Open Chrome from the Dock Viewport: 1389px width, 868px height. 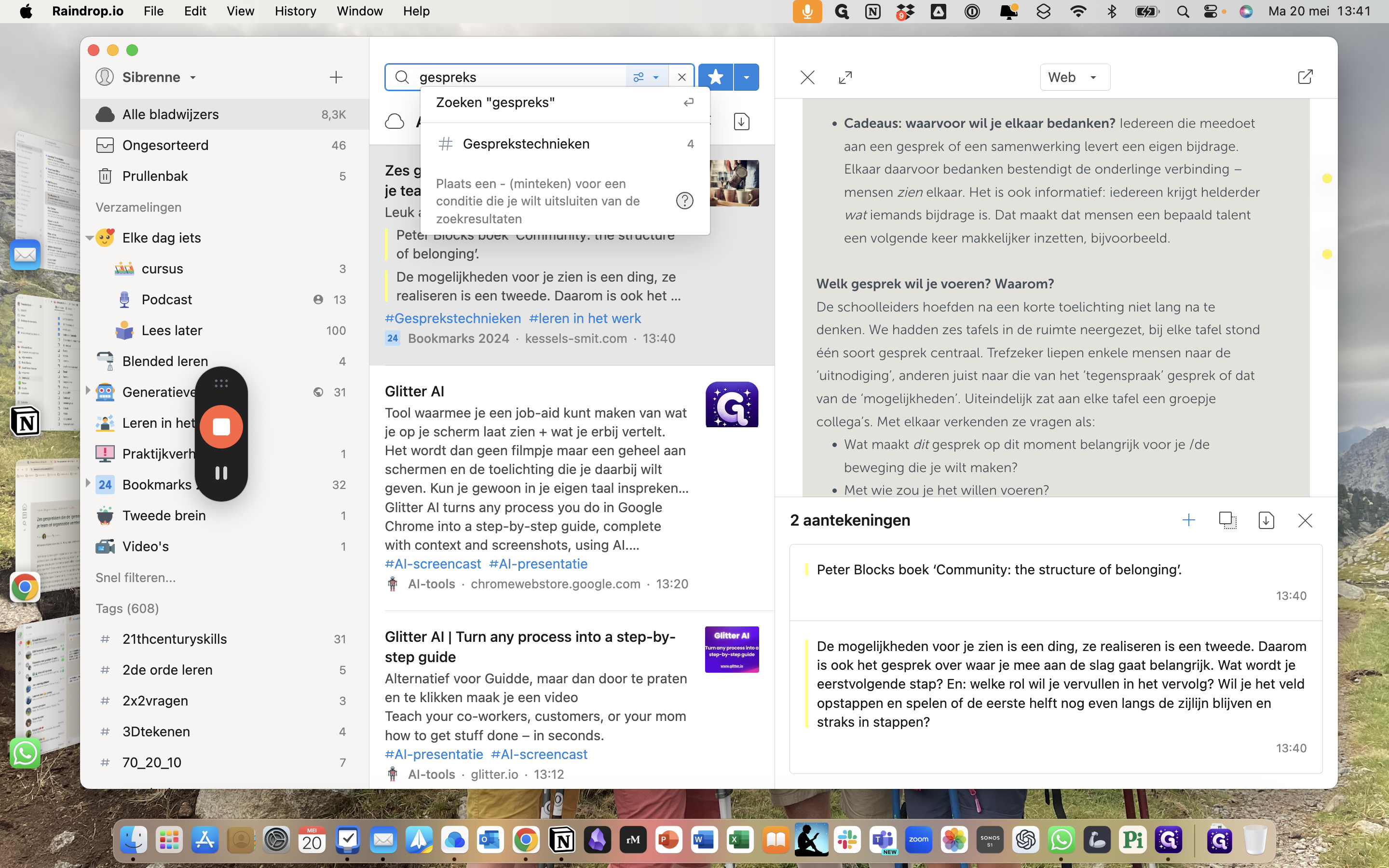coord(526,841)
